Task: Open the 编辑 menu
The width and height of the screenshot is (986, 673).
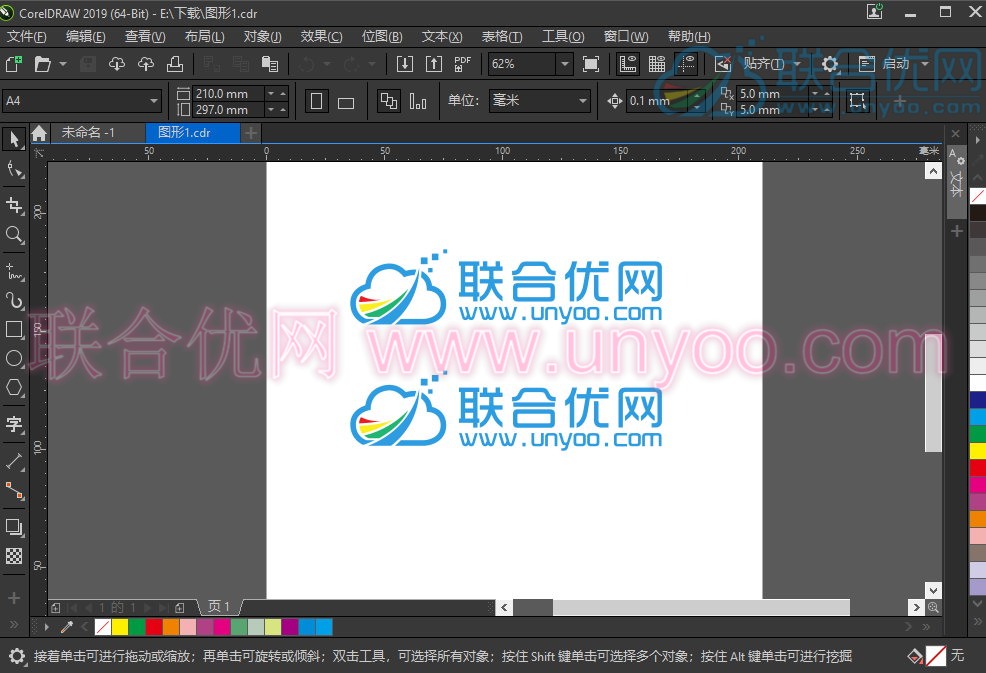Action: pos(86,36)
